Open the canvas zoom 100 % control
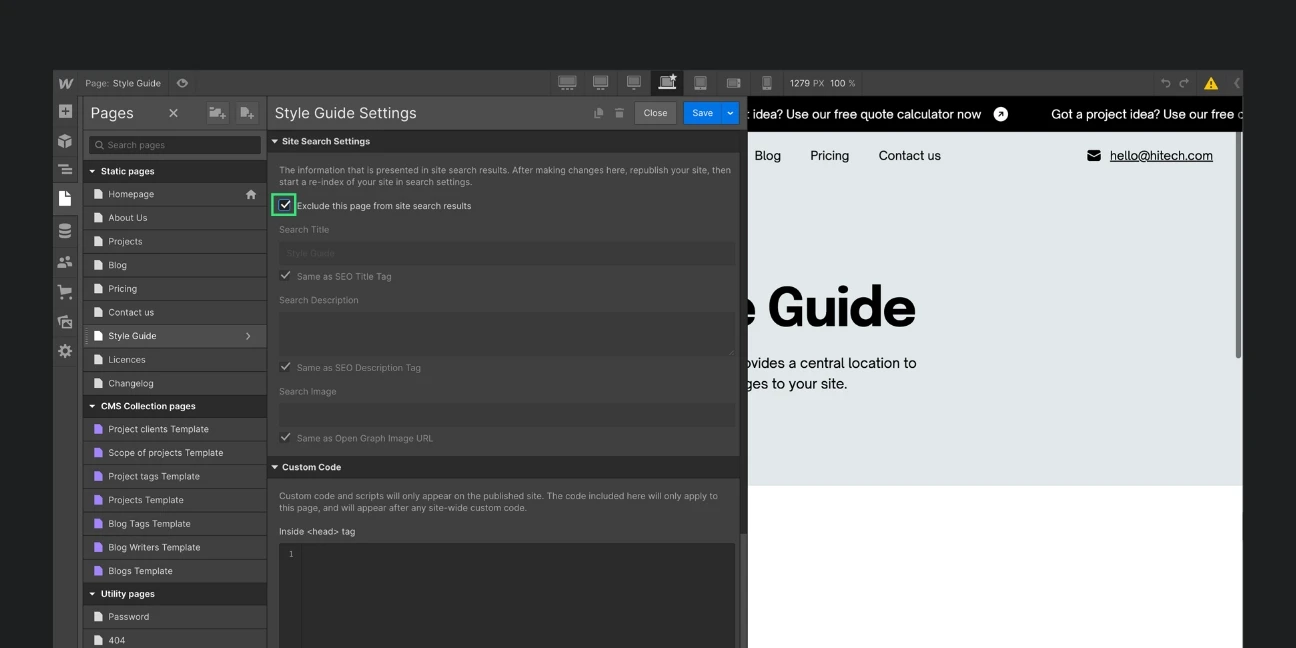This screenshot has width=1296, height=648. click(843, 83)
